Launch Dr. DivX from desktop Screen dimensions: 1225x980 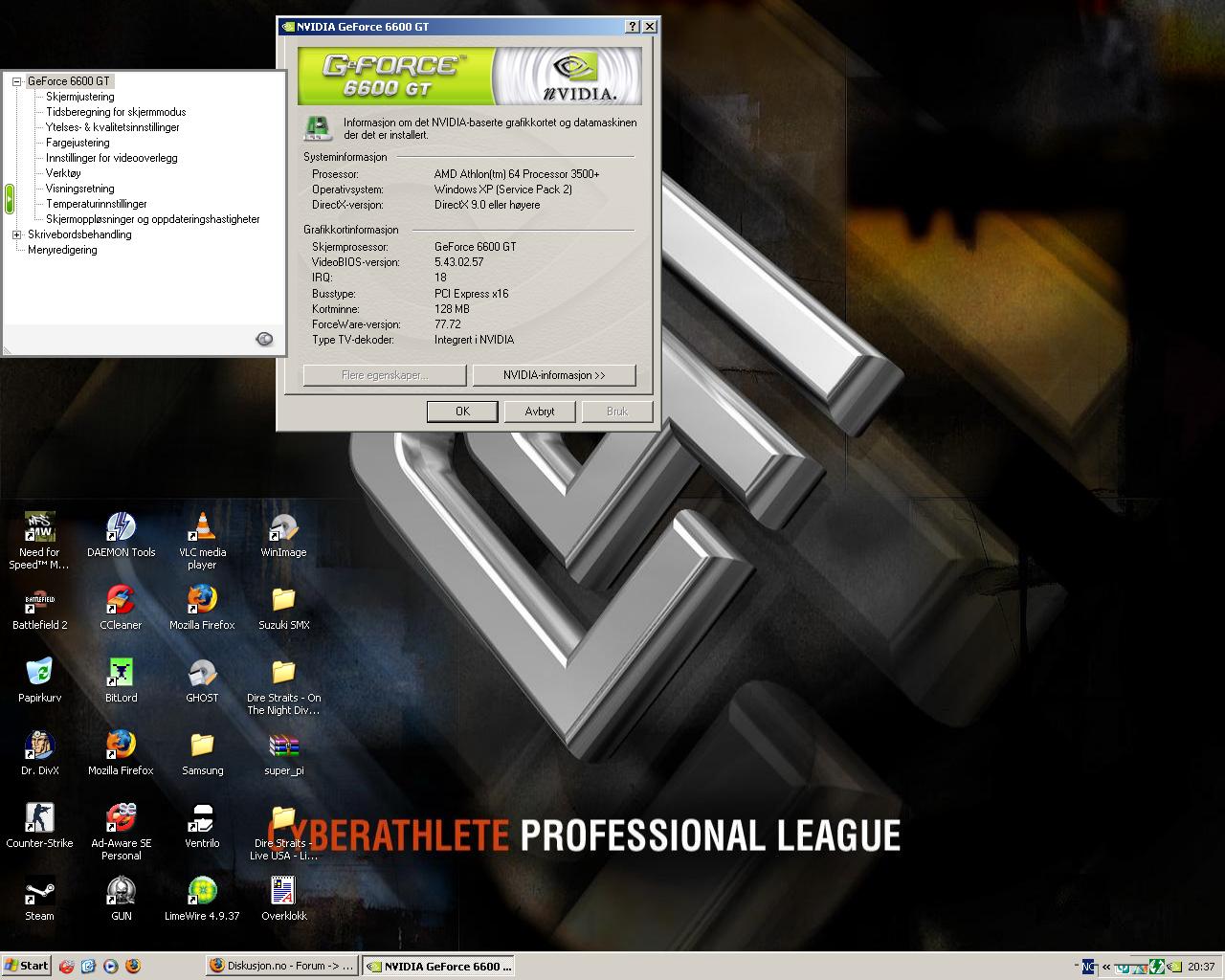click(x=39, y=752)
